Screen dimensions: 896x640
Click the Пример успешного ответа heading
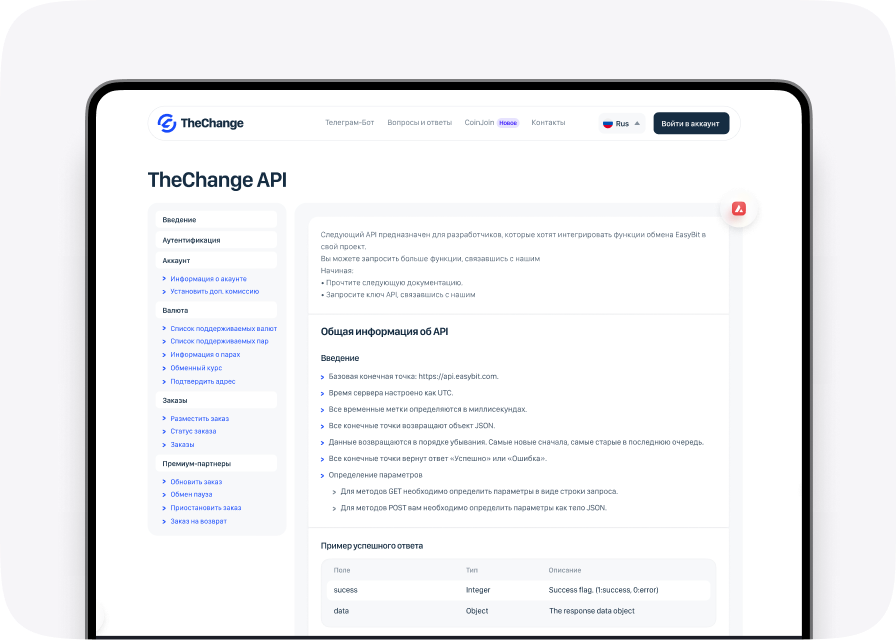coord(372,546)
